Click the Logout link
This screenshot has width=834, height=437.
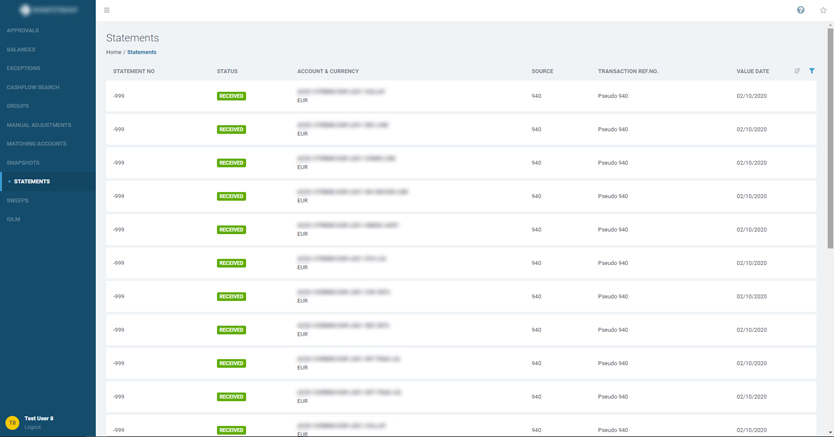pos(33,427)
